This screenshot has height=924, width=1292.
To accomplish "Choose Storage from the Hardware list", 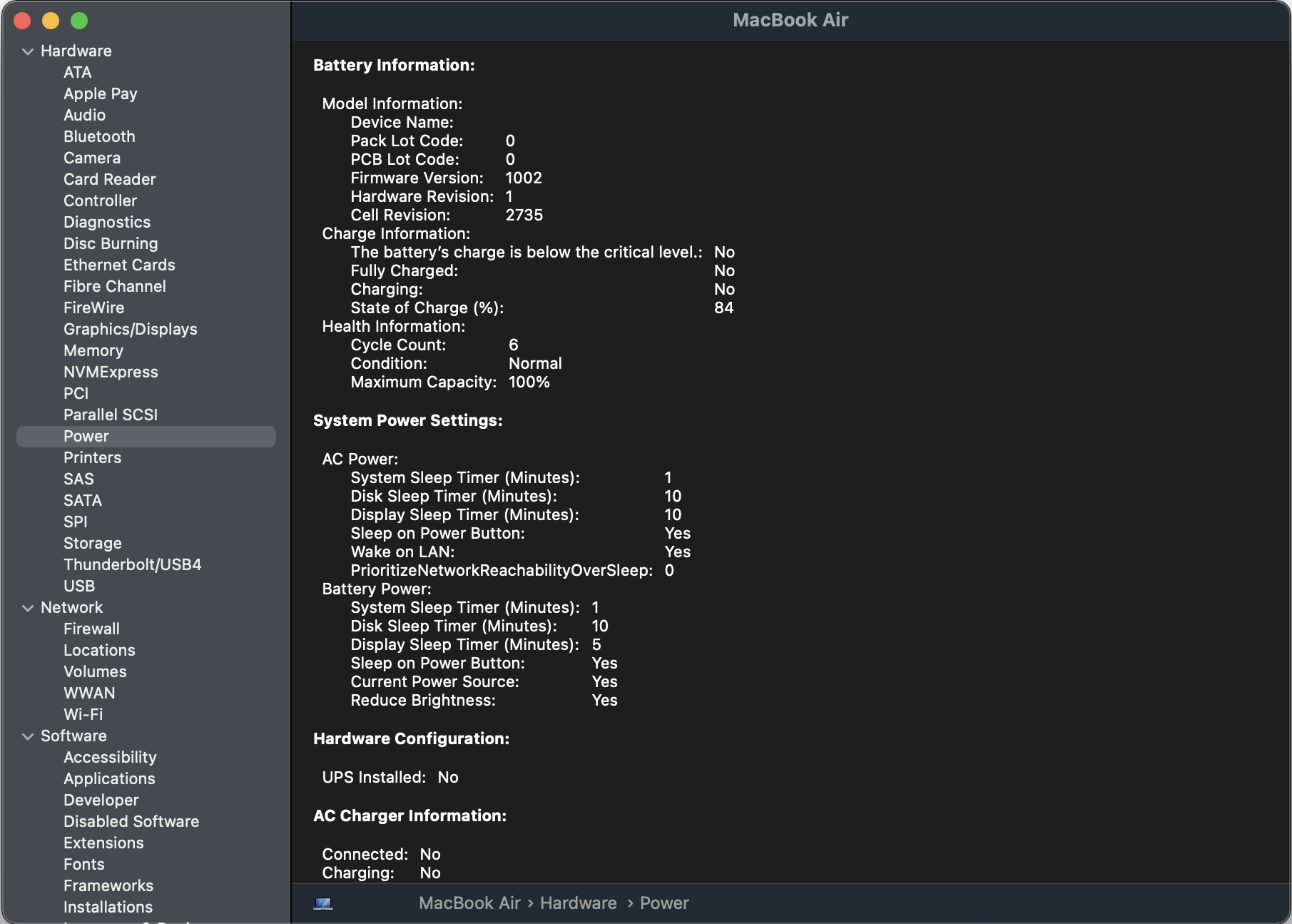I will tap(92, 543).
